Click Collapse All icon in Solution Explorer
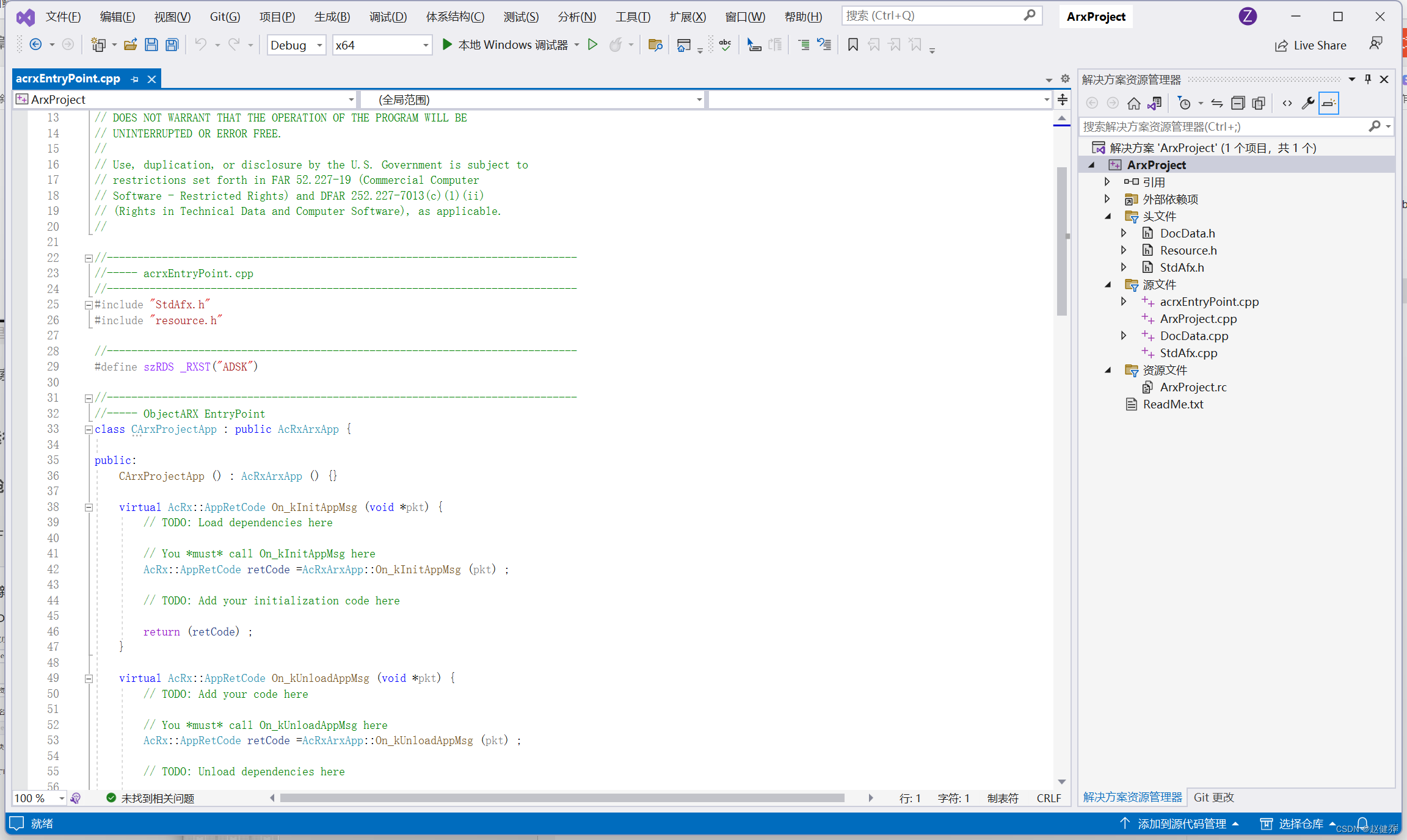The image size is (1407, 840). pyautogui.click(x=1238, y=103)
